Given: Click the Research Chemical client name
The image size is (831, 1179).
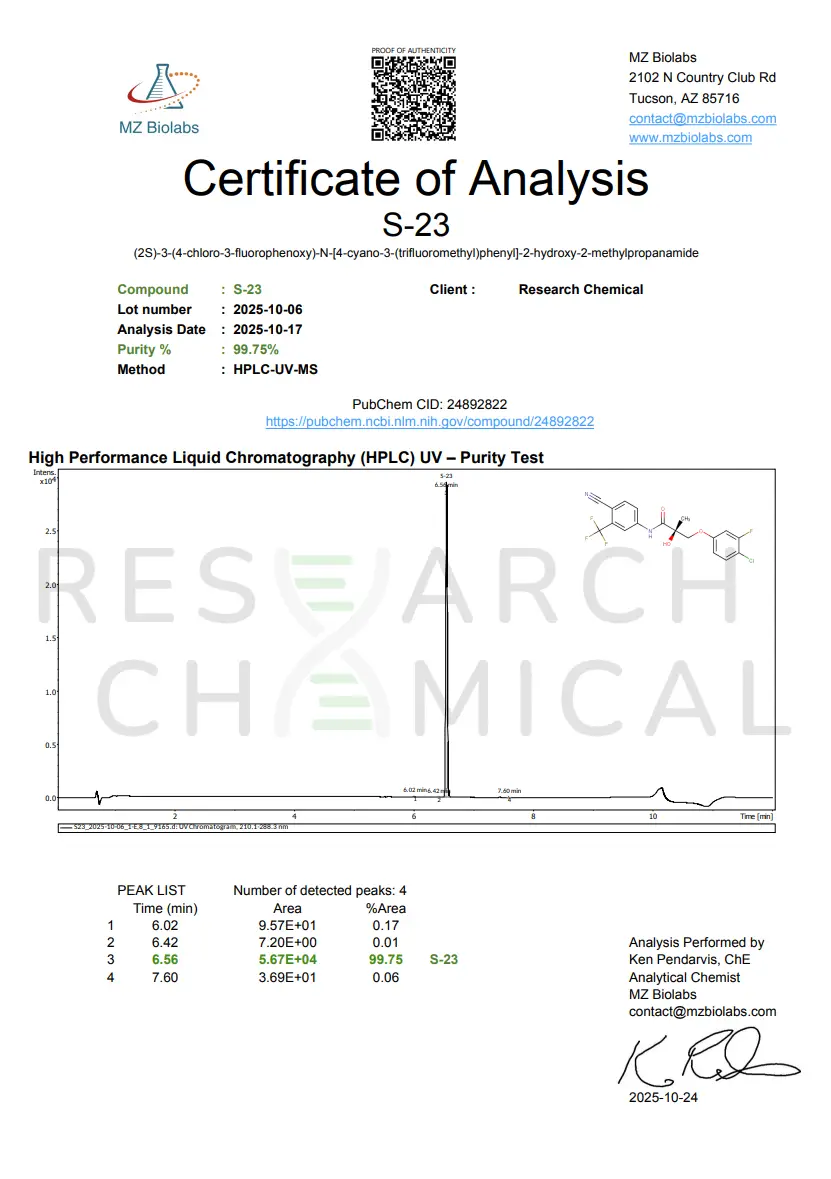Looking at the screenshot, I should click(580, 289).
